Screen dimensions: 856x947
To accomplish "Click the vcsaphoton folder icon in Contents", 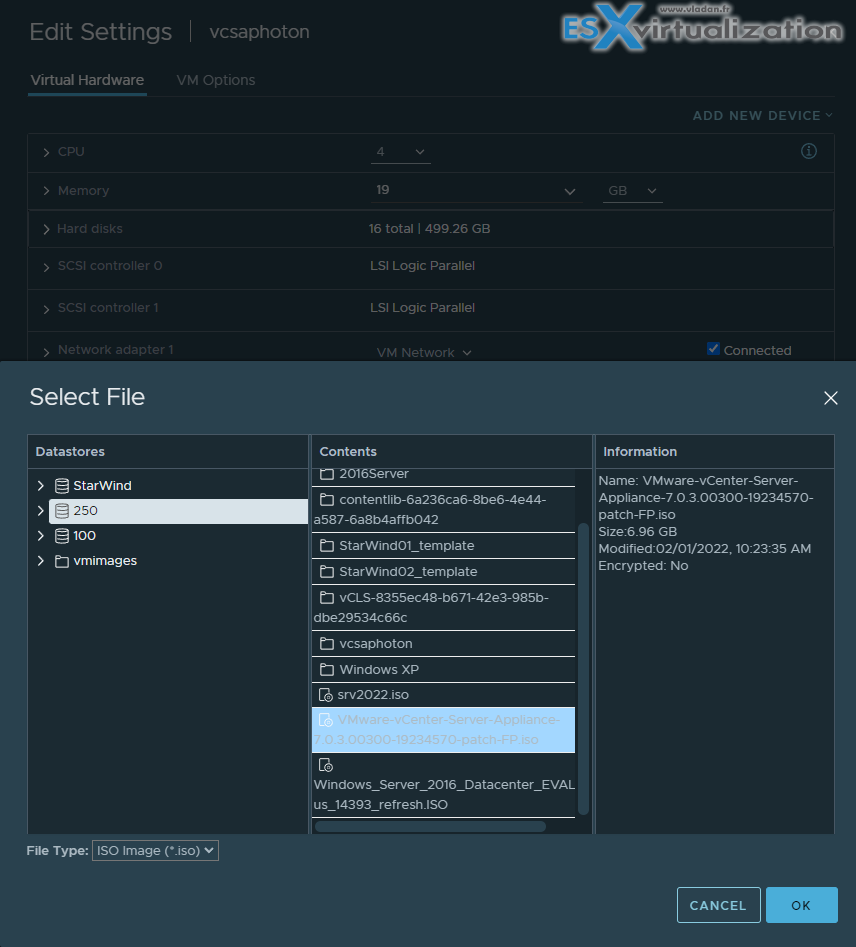I will pos(327,643).
